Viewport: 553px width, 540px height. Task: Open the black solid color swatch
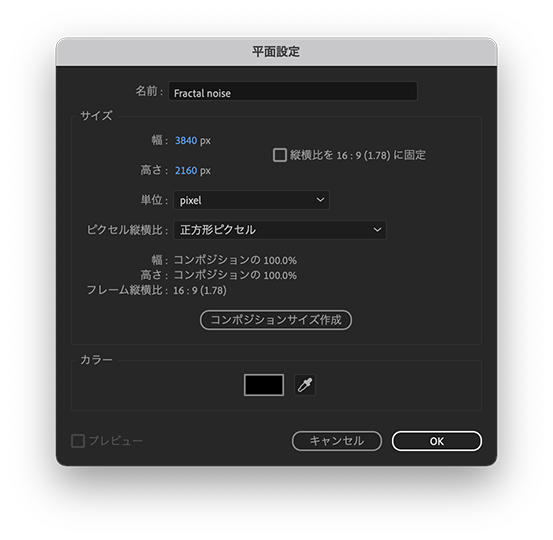coord(264,385)
